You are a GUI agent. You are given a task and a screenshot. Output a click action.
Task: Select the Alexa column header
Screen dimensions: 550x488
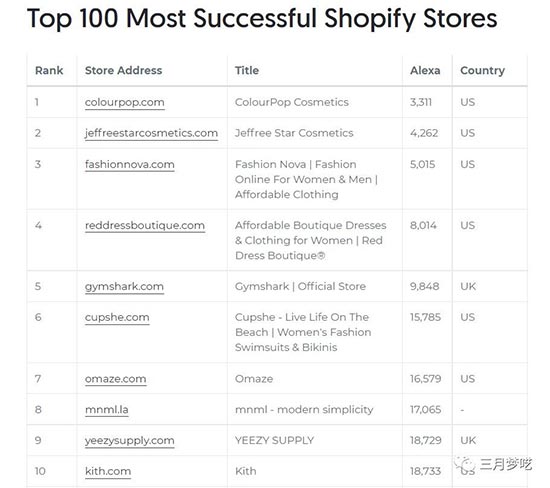coord(425,71)
